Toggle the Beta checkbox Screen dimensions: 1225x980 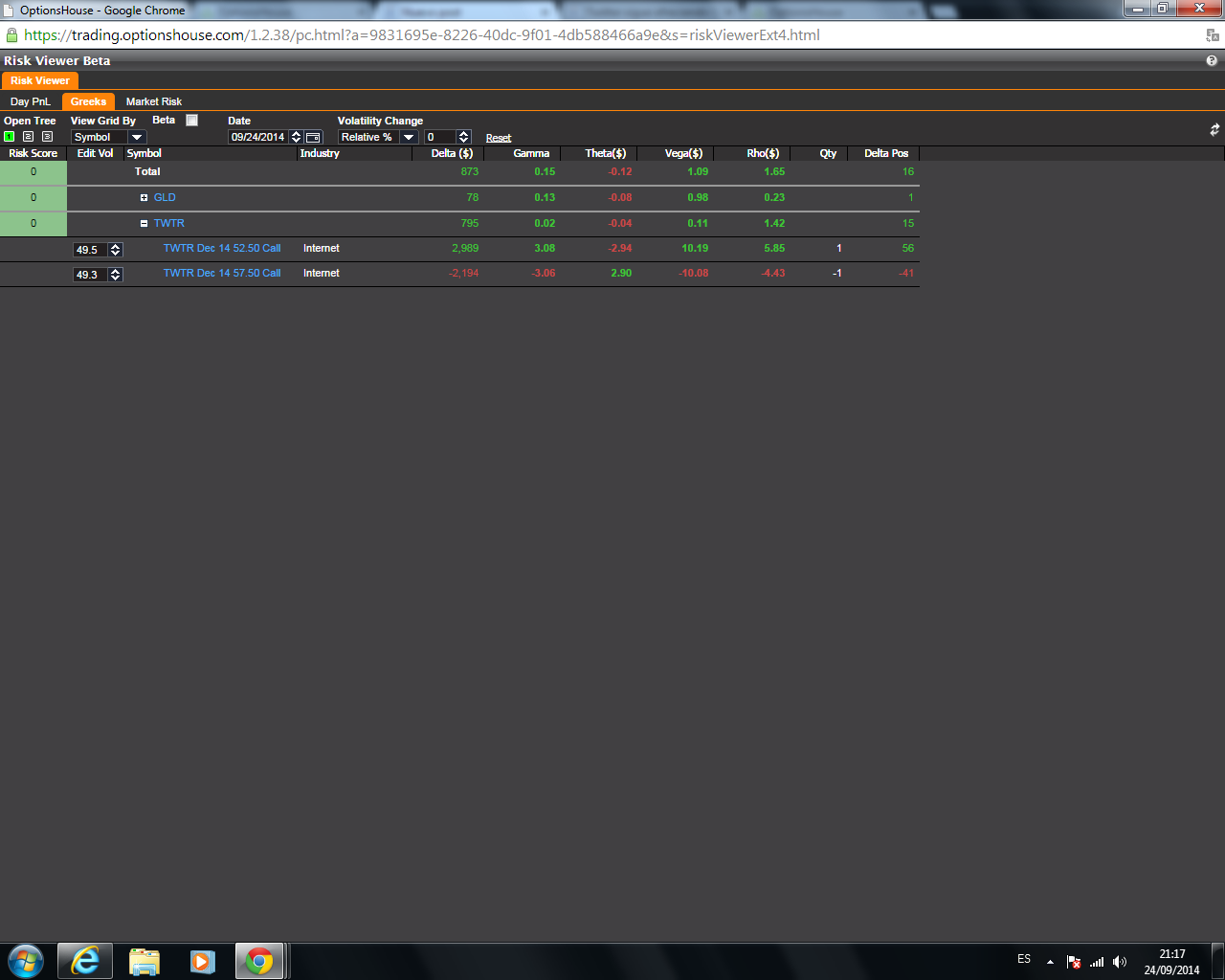191,121
